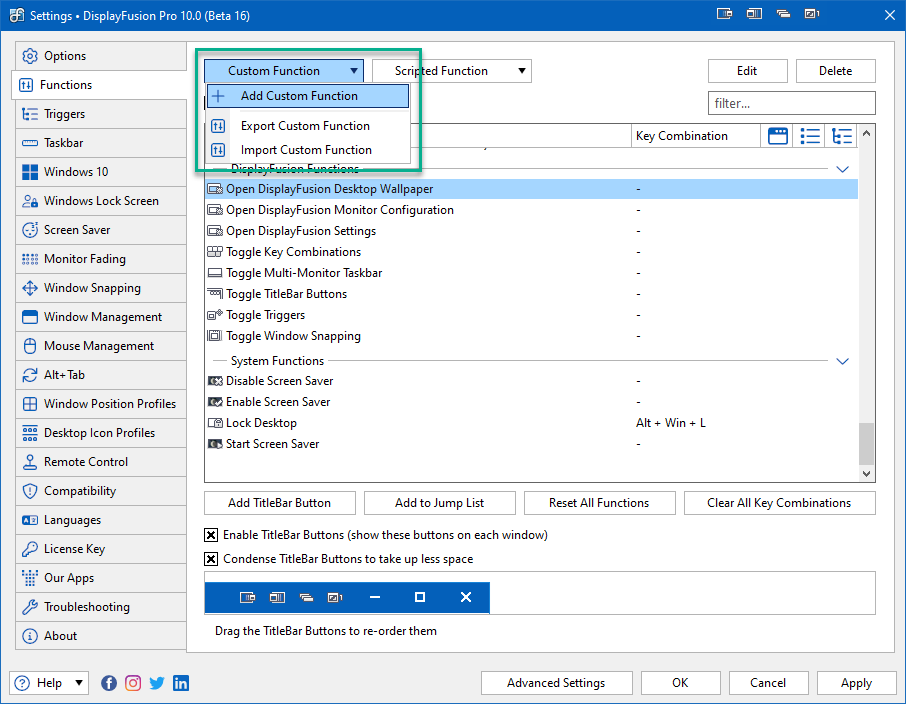
Task: Open the Help dropdown button
Action: (x=49, y=683)
